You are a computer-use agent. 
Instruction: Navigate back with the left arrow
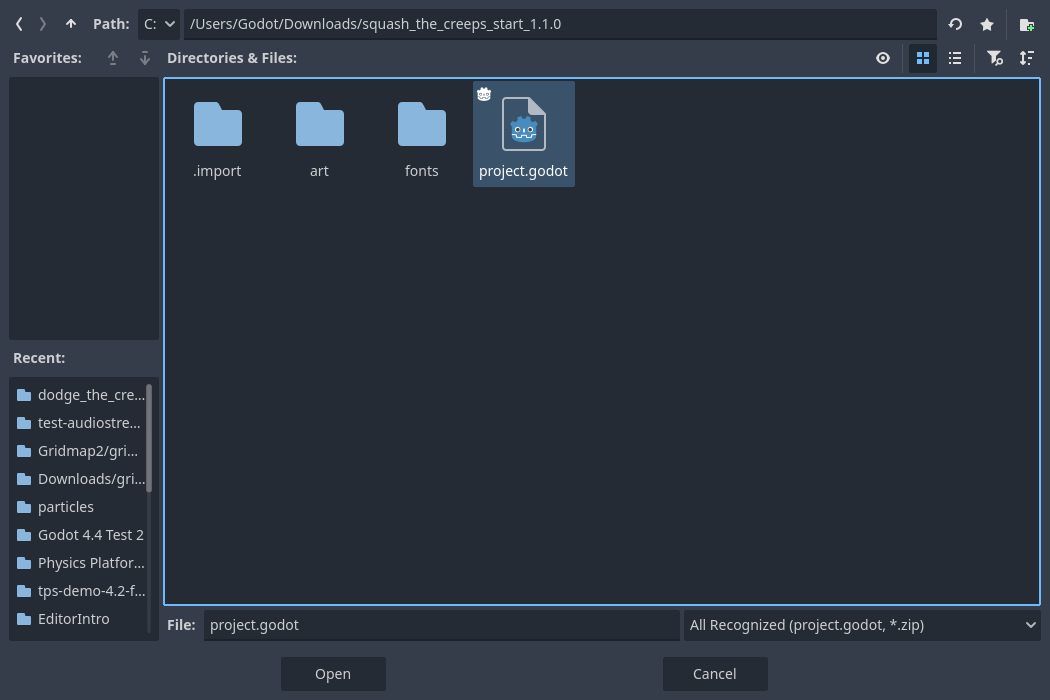(18, 24)
